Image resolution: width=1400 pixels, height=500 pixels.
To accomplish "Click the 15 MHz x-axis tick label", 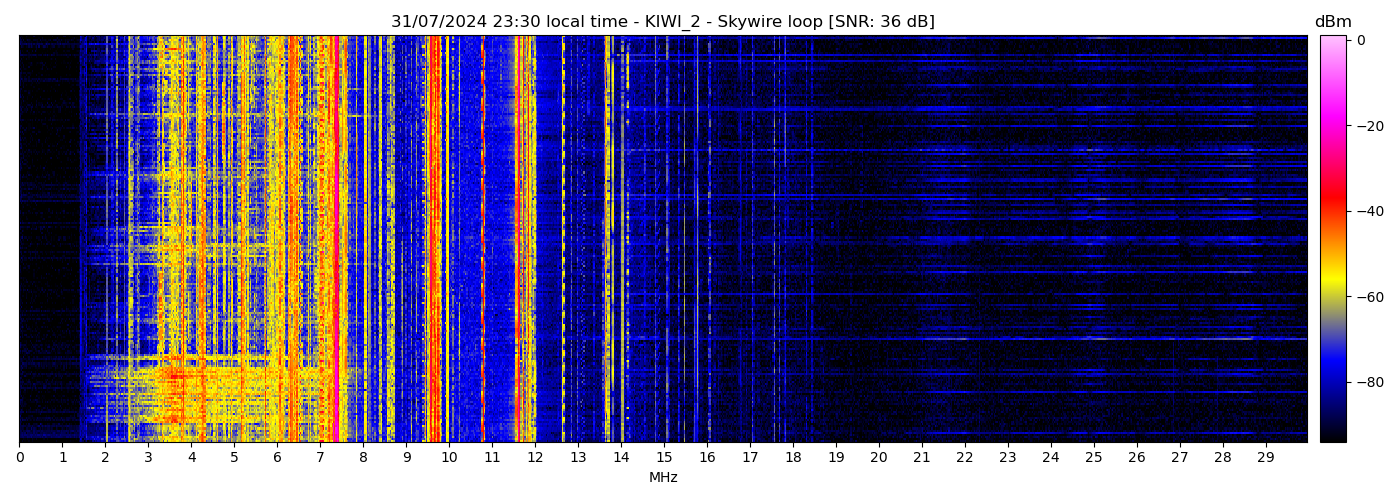I will pos(664,458).
